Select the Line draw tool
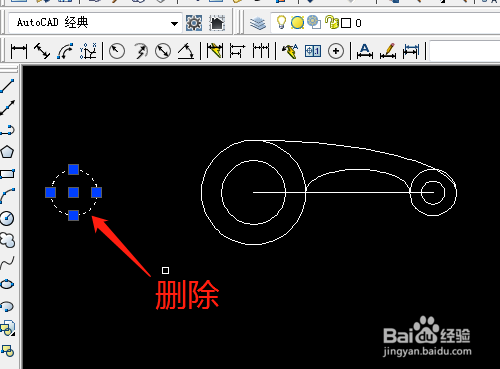Viewport: 500px width, 369px height. tap(7, 86)
